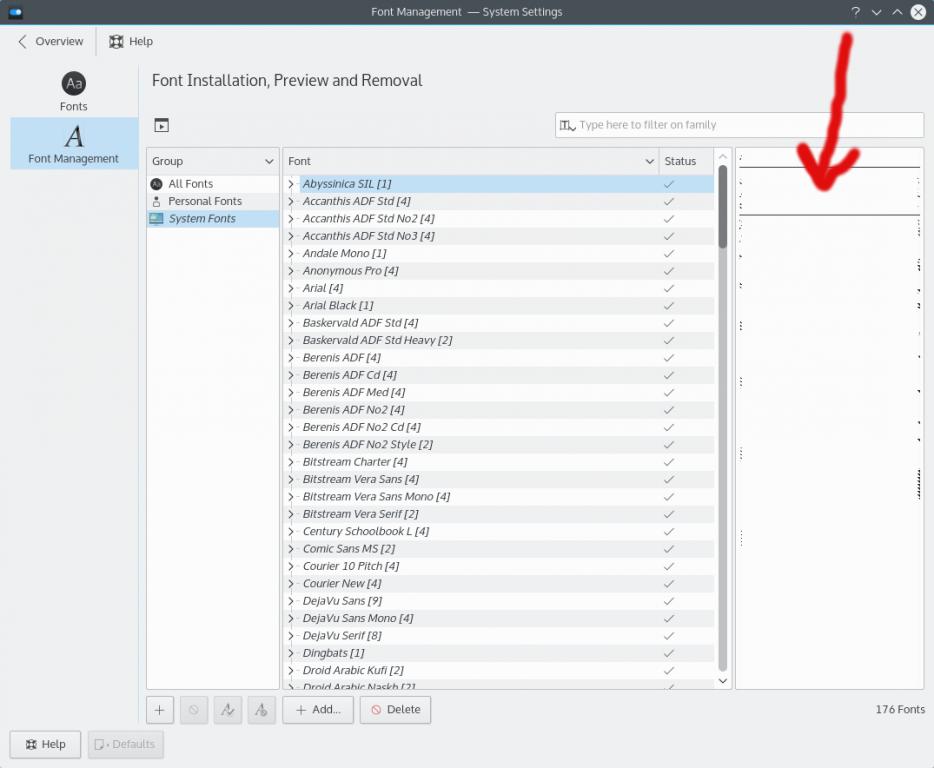Toggle status checkmark for Comic Sans MS
The height and width of the screenshot is (768, 934).
(x=668, y=549)
